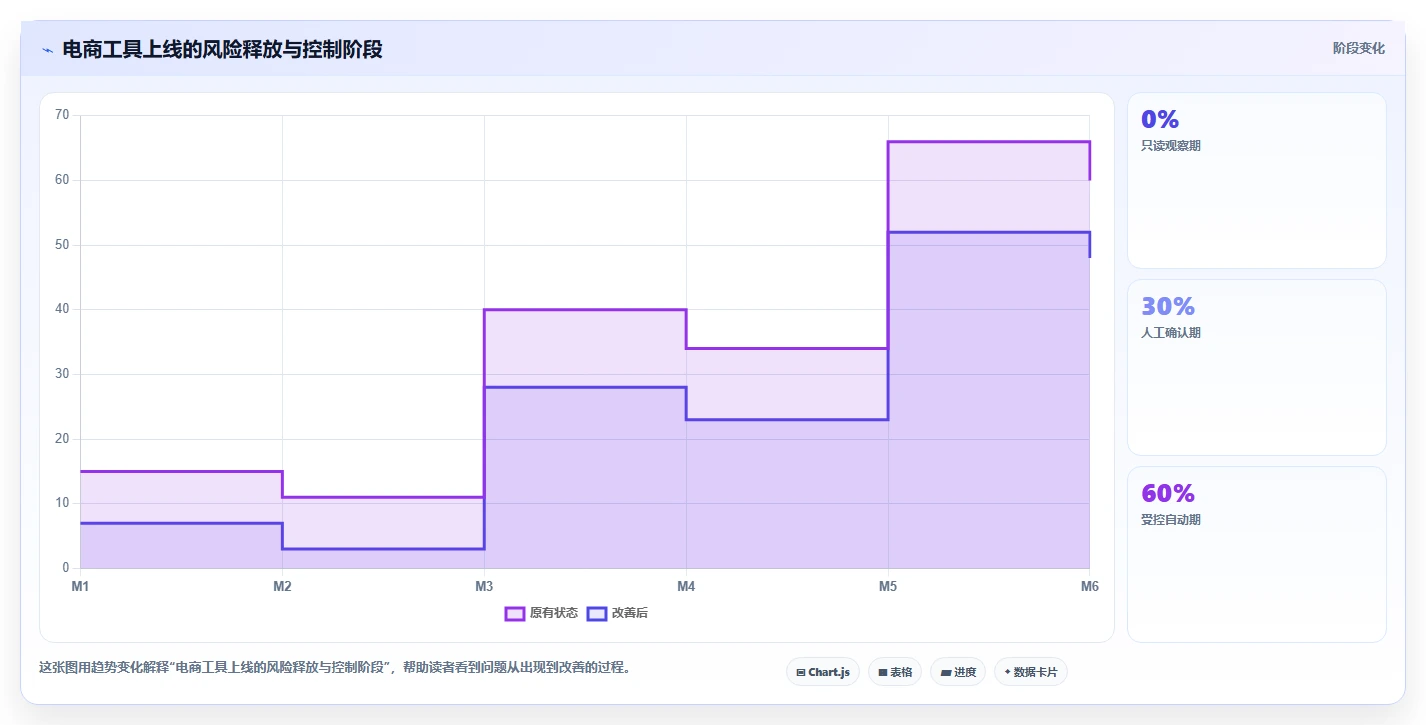
Task: Click the M6 x-axis label
Action: 1089,586
